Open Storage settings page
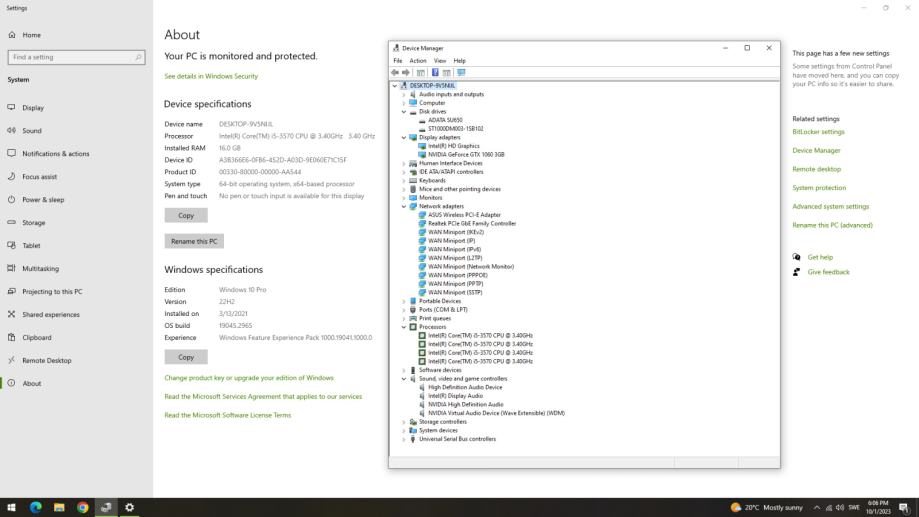Image resolution: width=919 pixels, height=517 pixels. tap(33, 223)
